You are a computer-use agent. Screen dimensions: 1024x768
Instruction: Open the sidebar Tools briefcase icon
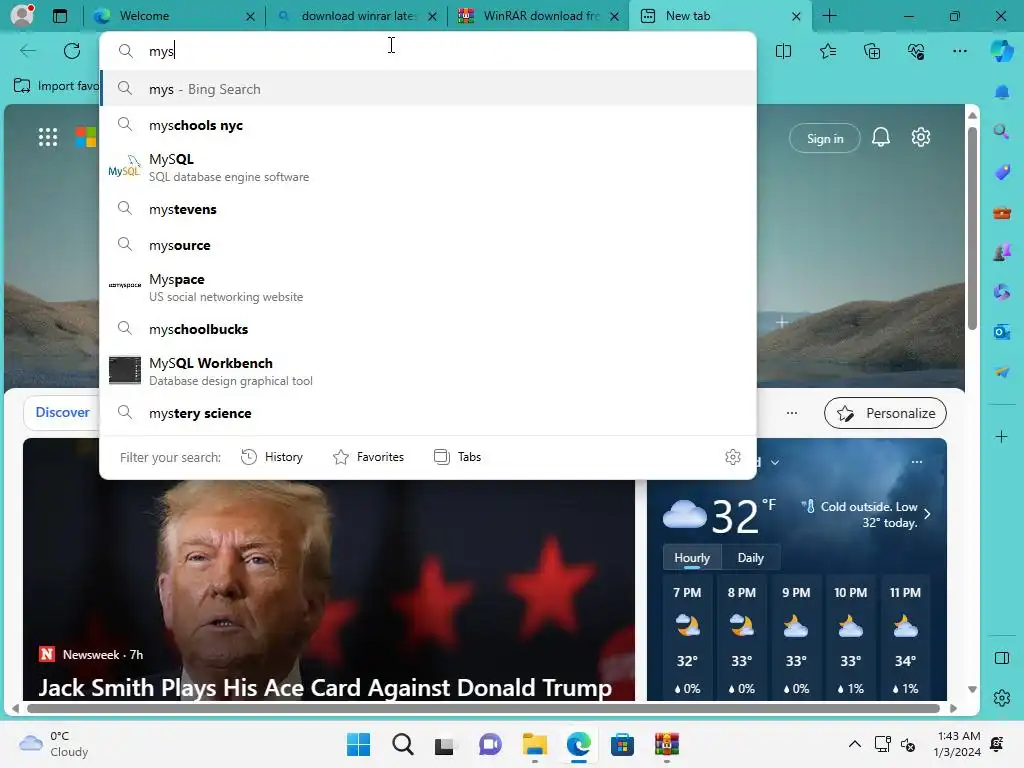(x=1002, y=212)
